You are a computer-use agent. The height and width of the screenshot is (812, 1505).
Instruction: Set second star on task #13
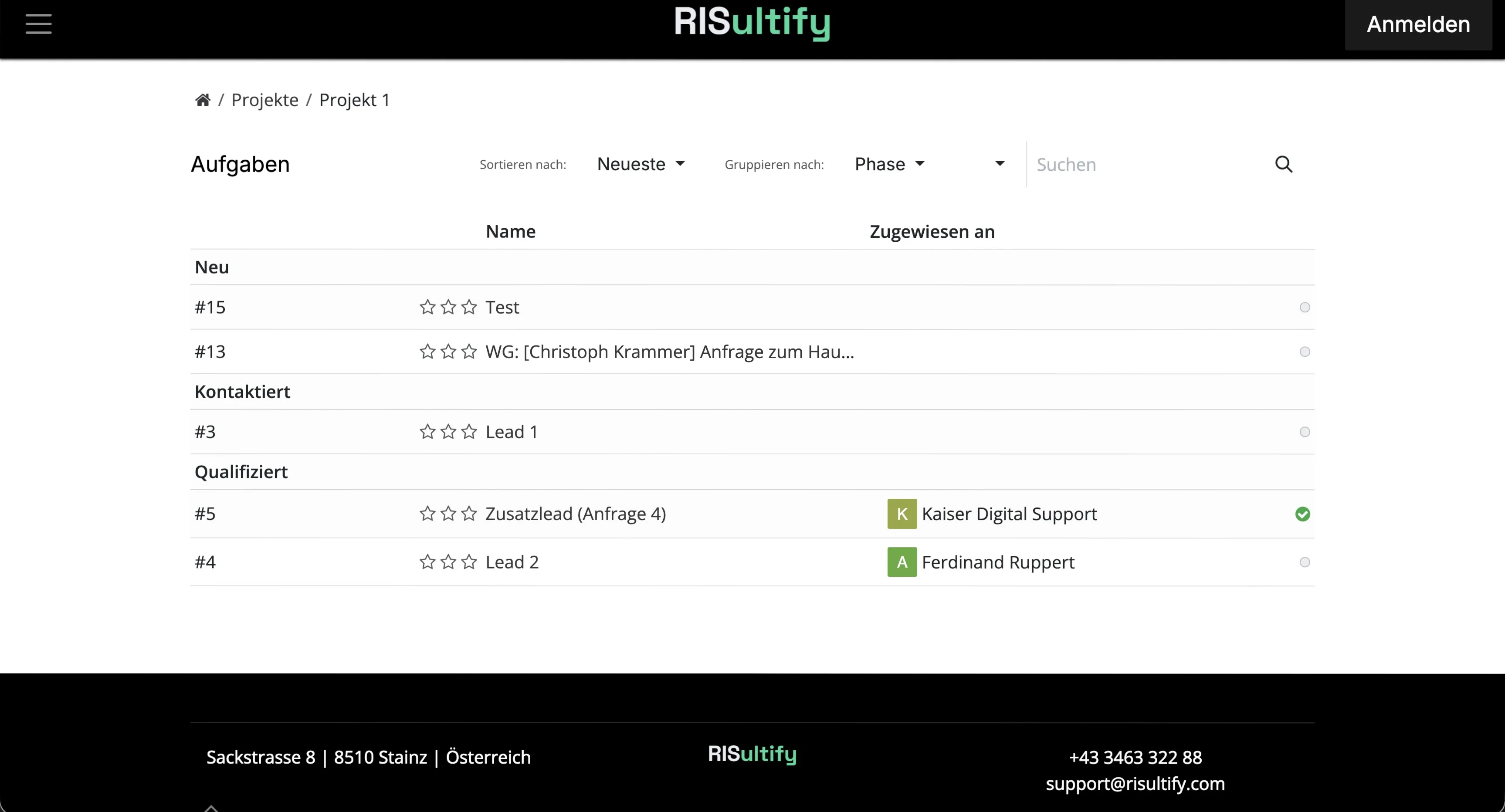tap(449, 352)
